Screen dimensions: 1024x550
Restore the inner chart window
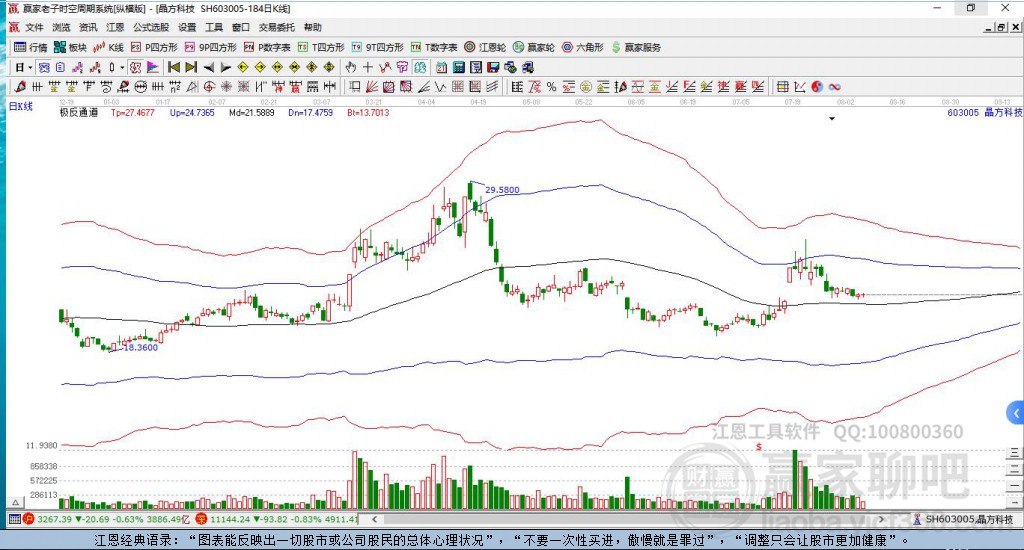1001,27
